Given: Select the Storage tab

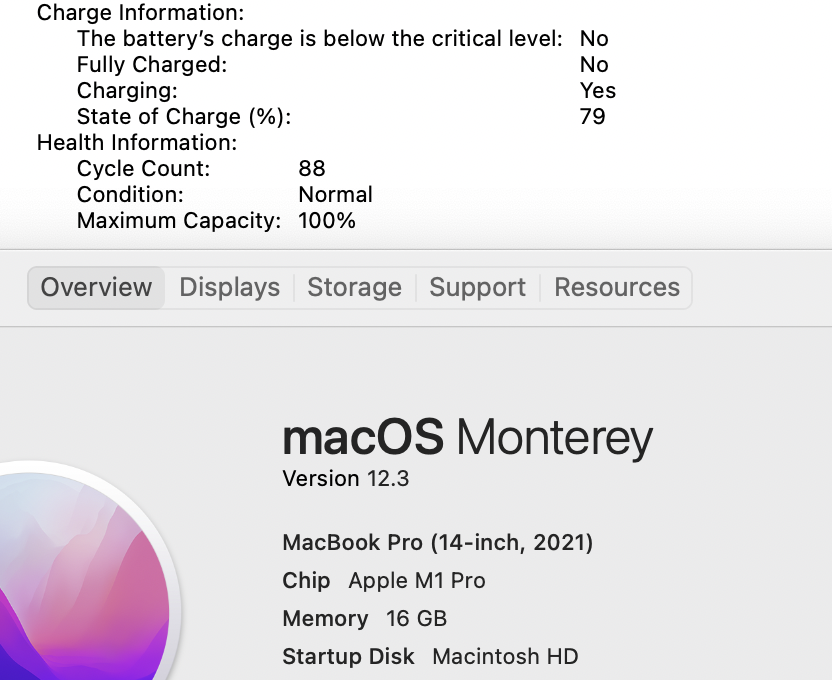Looking at the screenshot, I should click(x=354, y=288).
